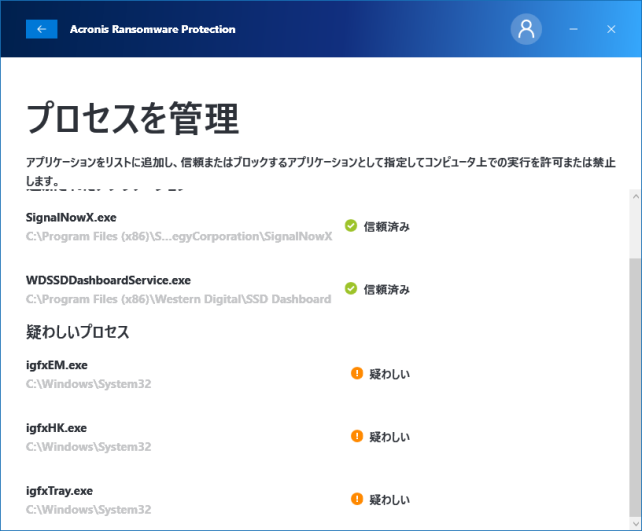Open the 信頼済み status dropdown for SignalNowX.exe
This screenshot has height=531, width=642.
(387, 226)
